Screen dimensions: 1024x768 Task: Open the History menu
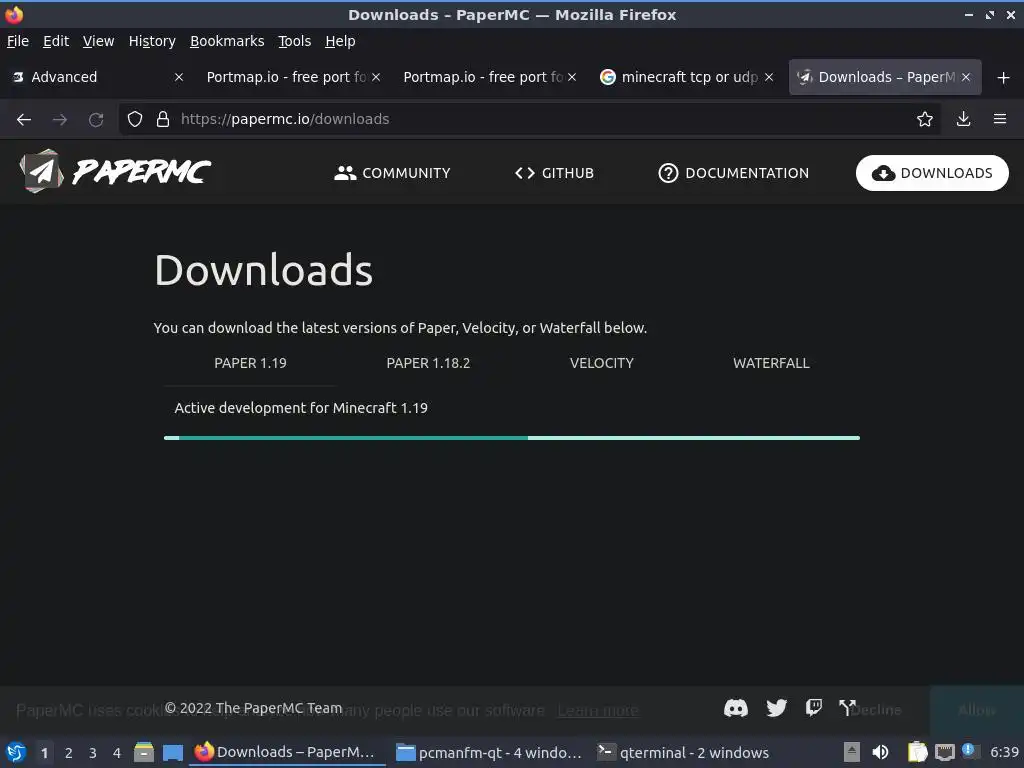[x=152, y=41]
